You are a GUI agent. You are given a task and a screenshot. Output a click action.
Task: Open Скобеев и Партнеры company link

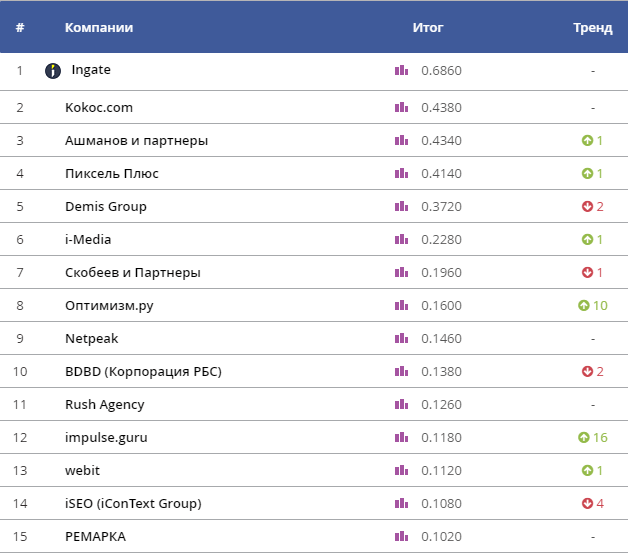pyautogui.click(x=133, y=273)
